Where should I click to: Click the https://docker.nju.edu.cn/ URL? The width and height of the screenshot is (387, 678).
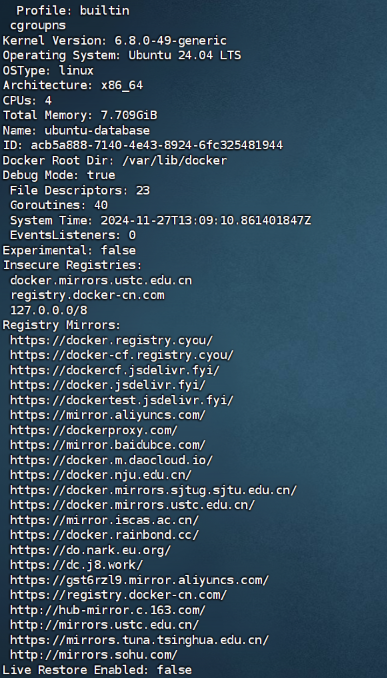(101, 475)
